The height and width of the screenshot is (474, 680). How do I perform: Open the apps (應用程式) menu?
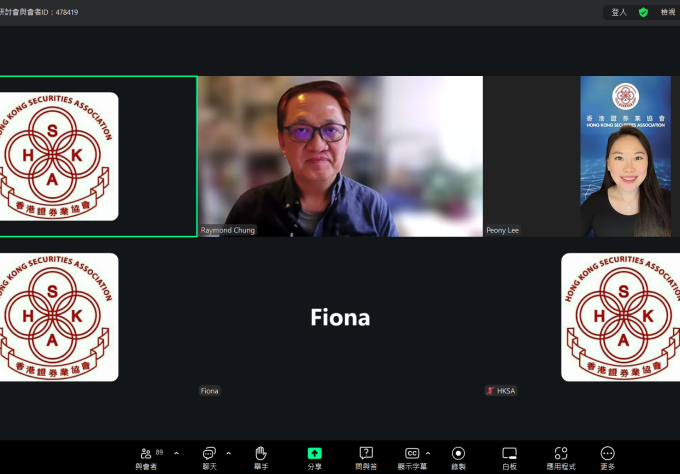561,456
